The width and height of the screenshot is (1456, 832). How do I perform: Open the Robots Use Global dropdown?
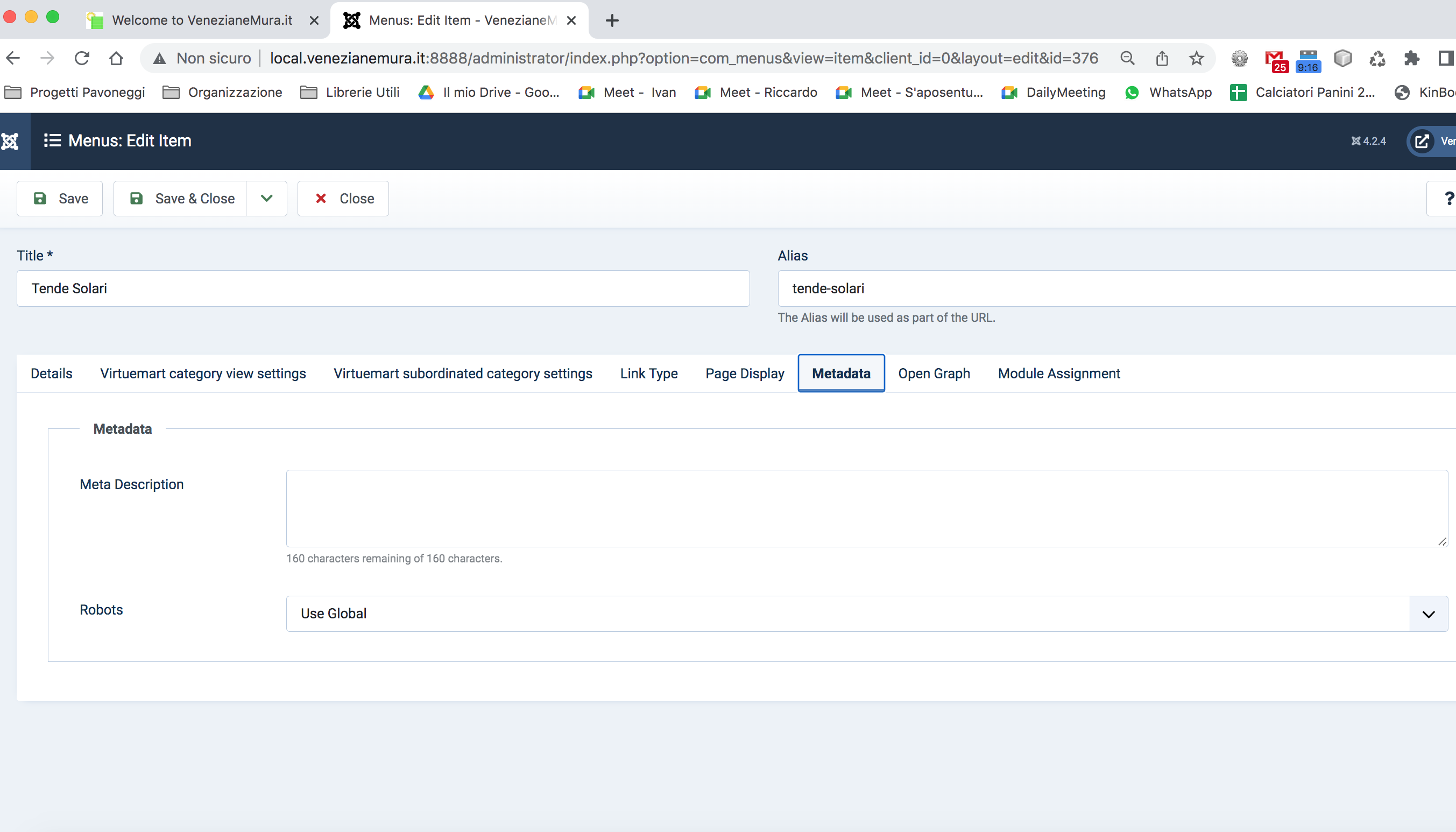(x=866, y=613)
